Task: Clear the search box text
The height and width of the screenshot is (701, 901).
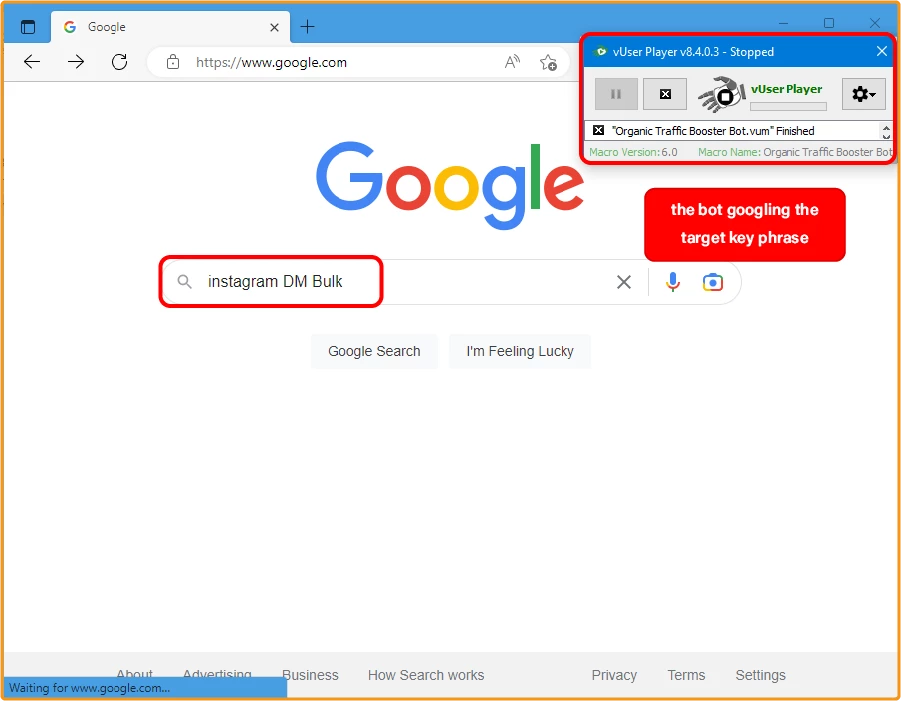Action: pos(623,282)
